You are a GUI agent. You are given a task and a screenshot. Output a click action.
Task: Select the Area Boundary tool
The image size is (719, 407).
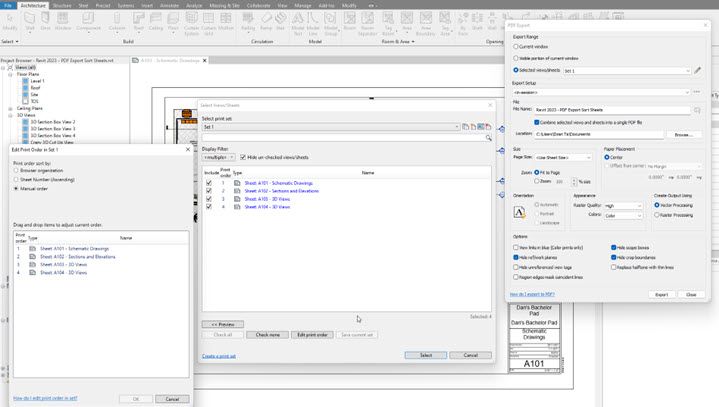426,24
